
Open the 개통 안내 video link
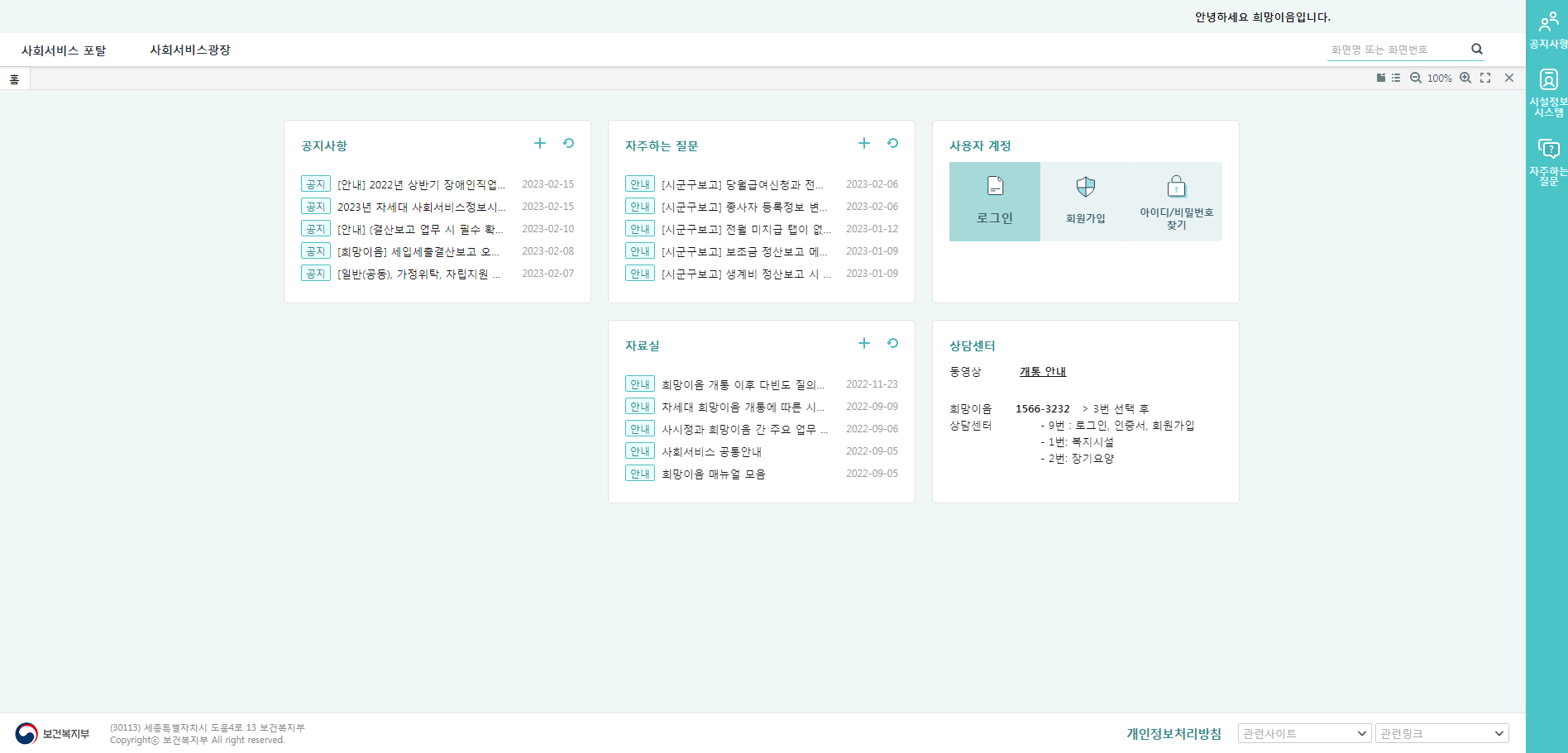pos(1042,371)
